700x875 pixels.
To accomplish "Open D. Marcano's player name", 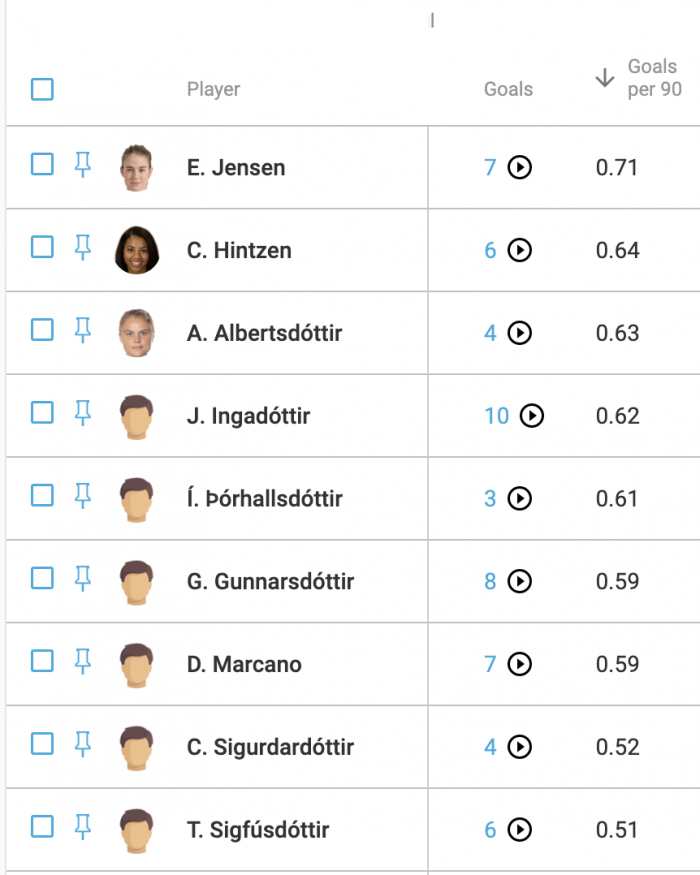I will [x=244, y=664].
